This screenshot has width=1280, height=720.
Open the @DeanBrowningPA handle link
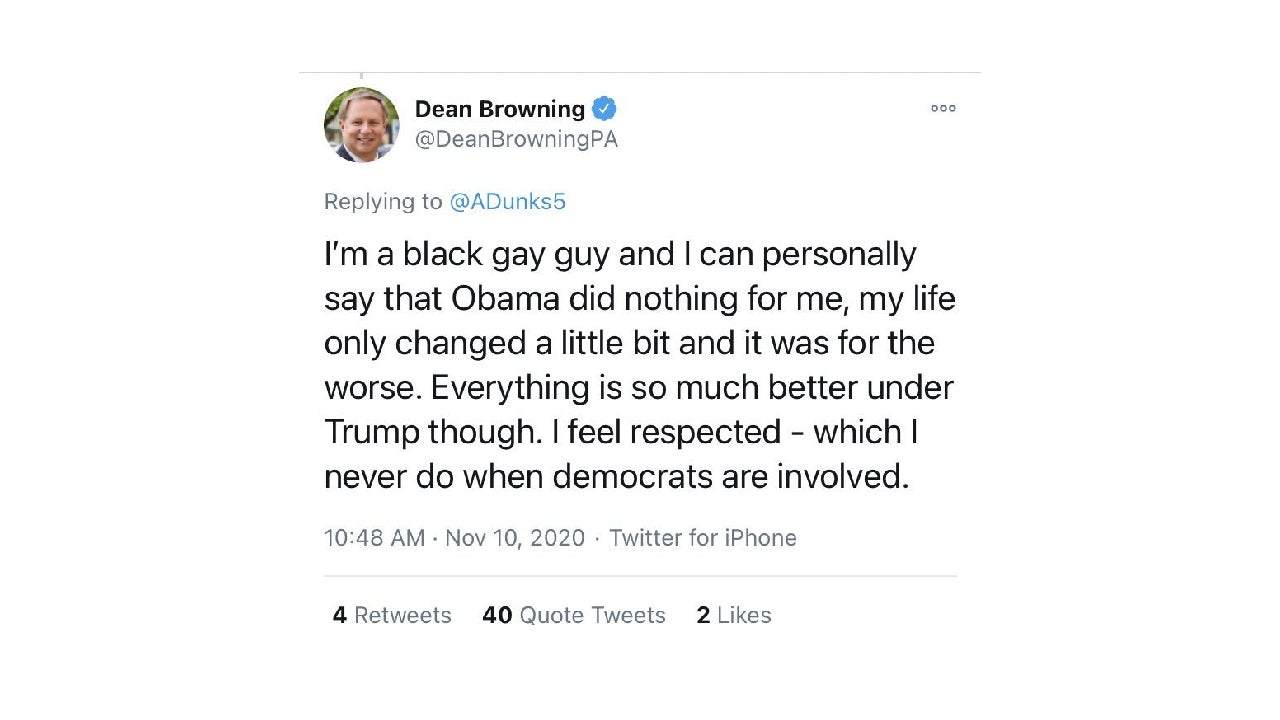pyautogui.click(x=516, y=140)
